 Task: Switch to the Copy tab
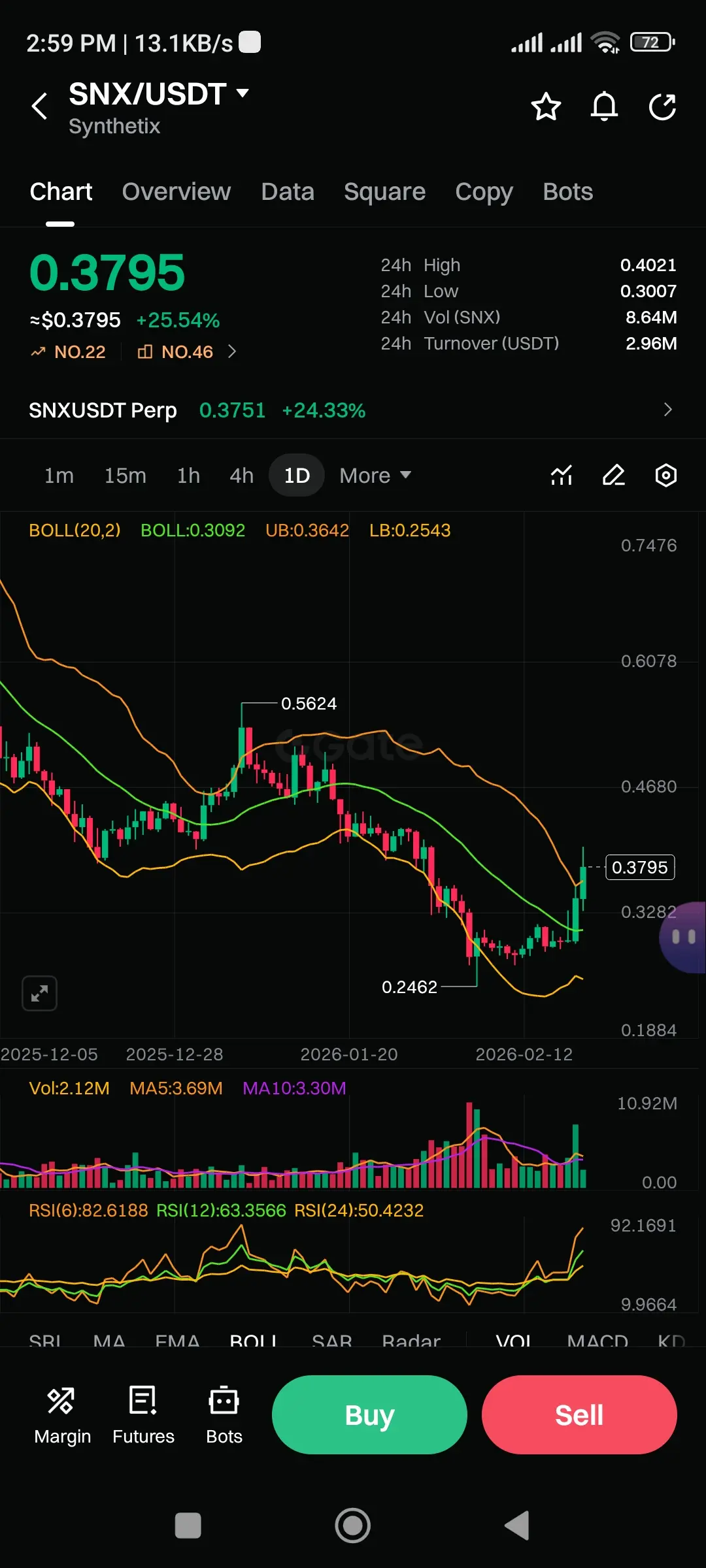pyautogui.click(x=484, y=192)
